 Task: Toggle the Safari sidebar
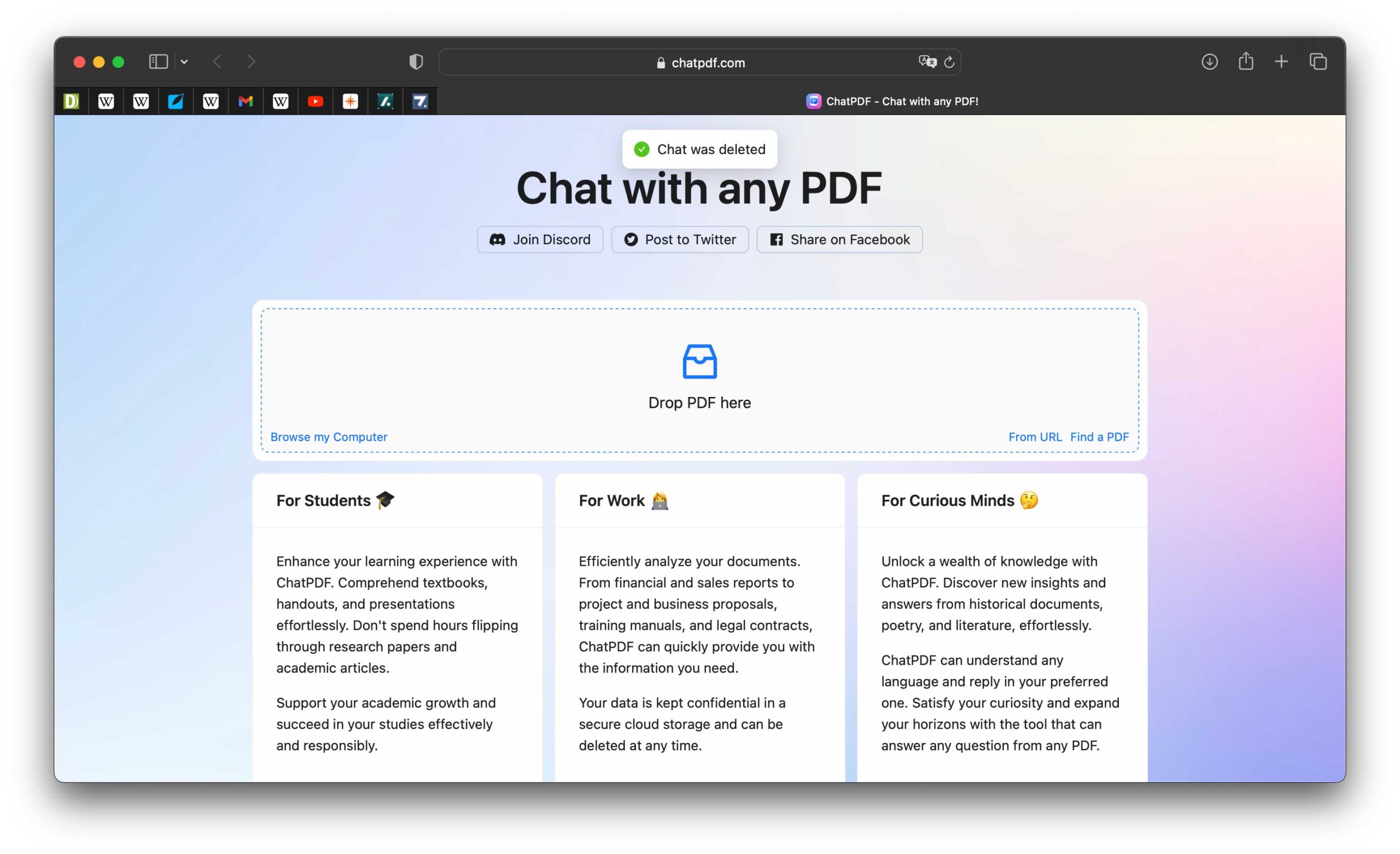[x=158, y=61]
